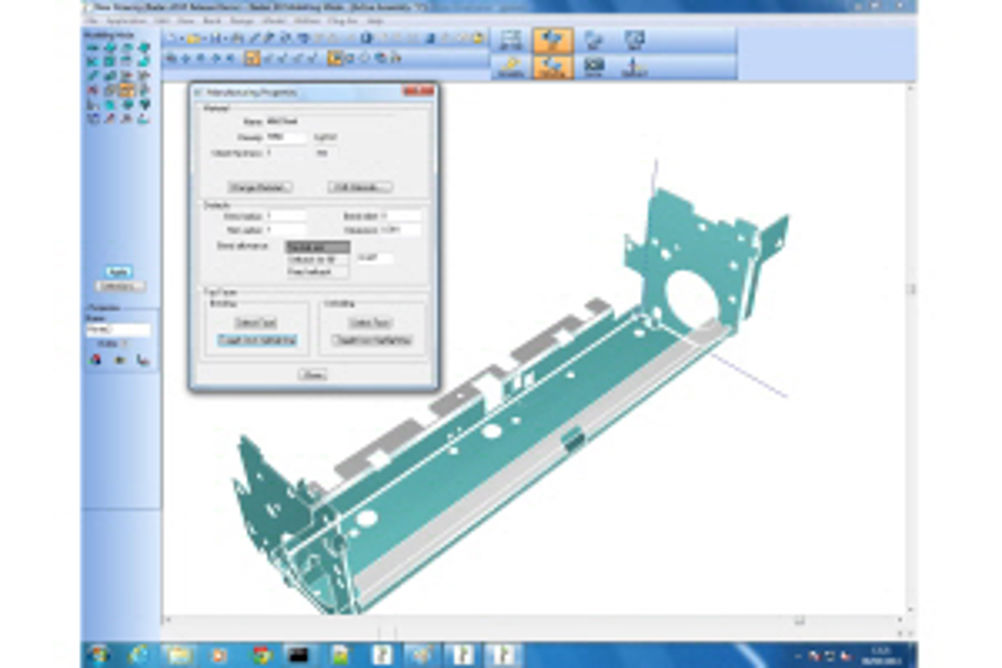Click the Change Material button
Screen dimensions: 1002x668
point(259,187)
